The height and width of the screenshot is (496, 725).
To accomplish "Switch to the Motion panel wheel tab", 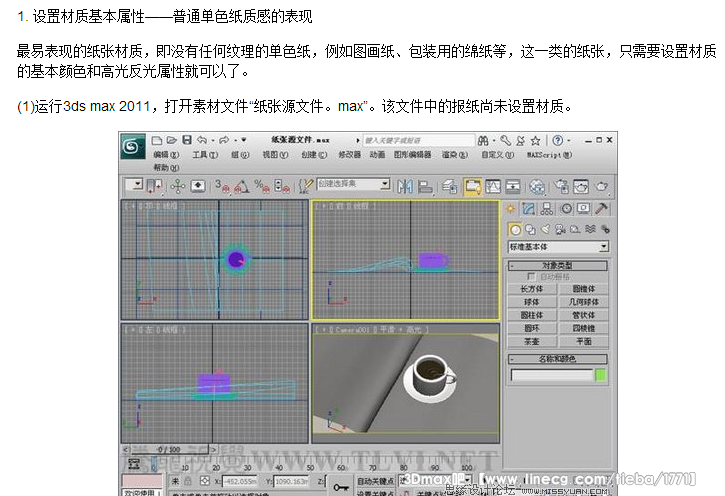I will tap(566, 209).
